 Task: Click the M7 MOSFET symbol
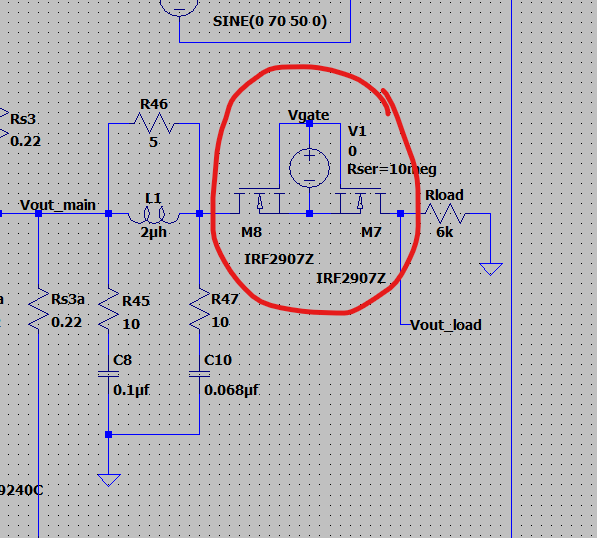click(361, 201)
